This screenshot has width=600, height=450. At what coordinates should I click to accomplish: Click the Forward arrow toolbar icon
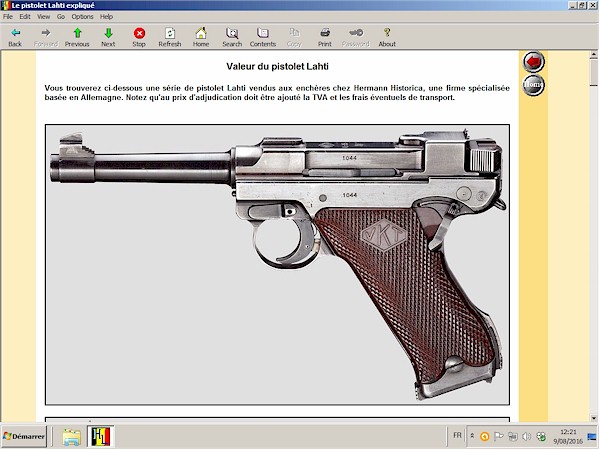pyautogui.click(x=46, y=33)
